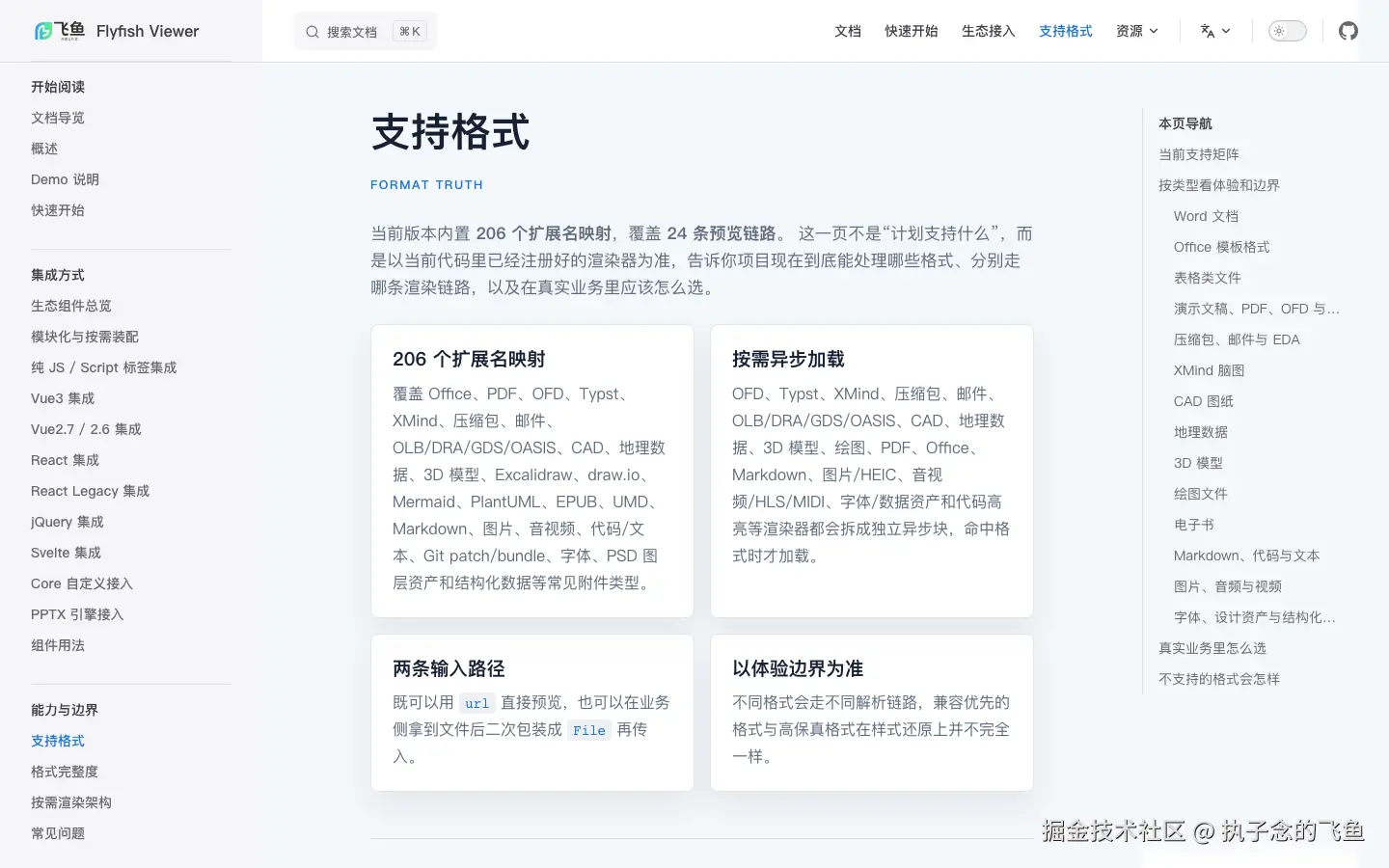Jump to 表格类文件 section

coord(1208,278)
